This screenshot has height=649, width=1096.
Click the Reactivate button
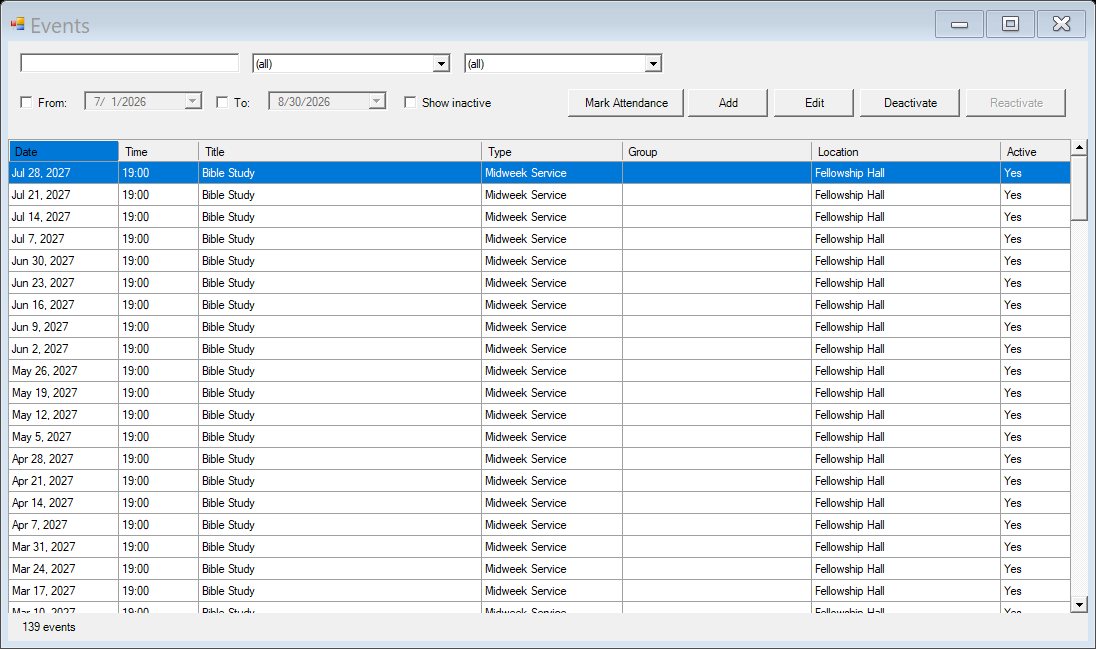click(x=1016, y=103)
